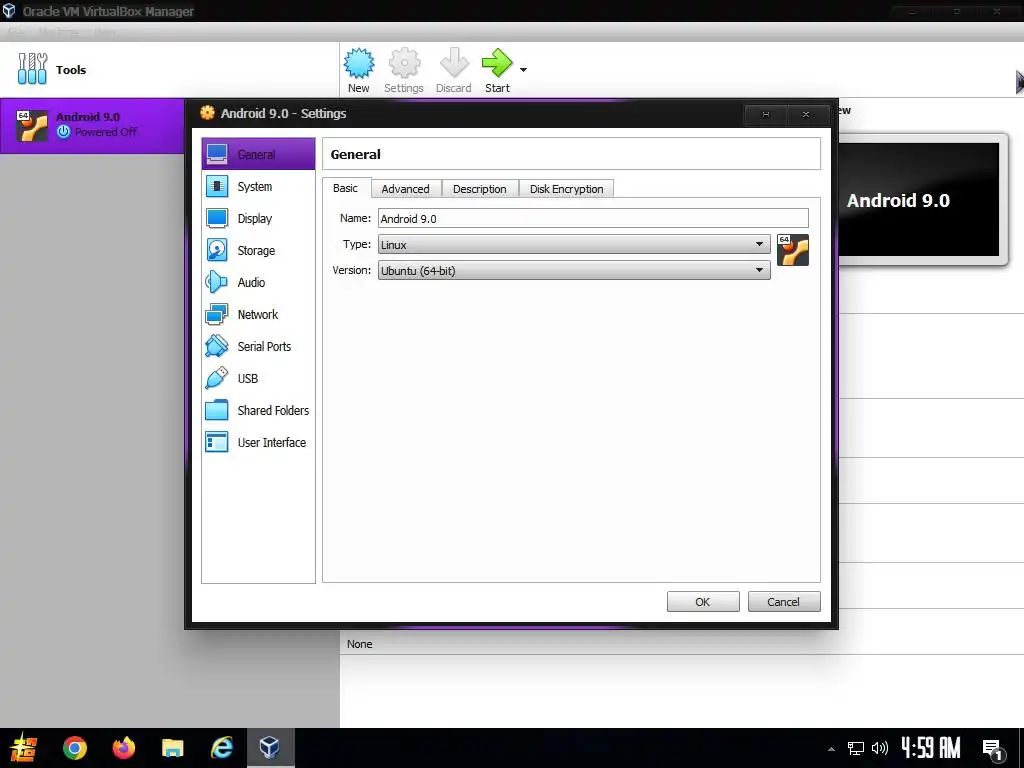Click the volume speaker tray icon
This screenshot has height=768, width=1024.
coord(880,748)
